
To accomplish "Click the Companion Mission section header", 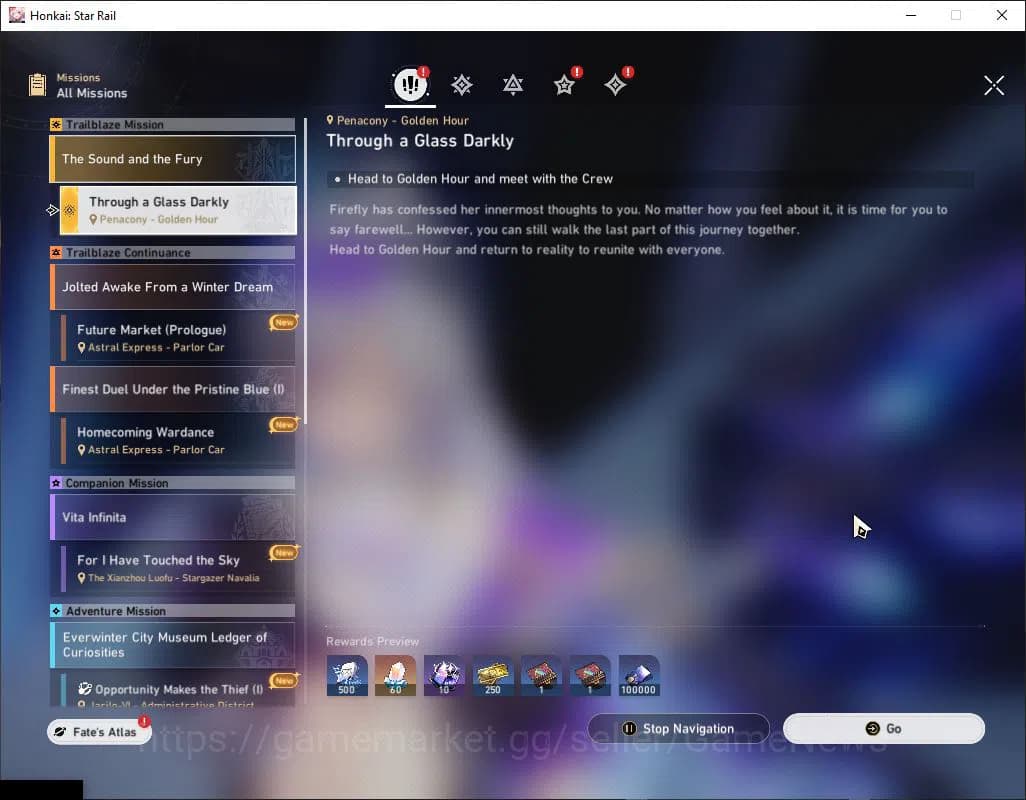I will pyautogui.click(x=173, y=483).
